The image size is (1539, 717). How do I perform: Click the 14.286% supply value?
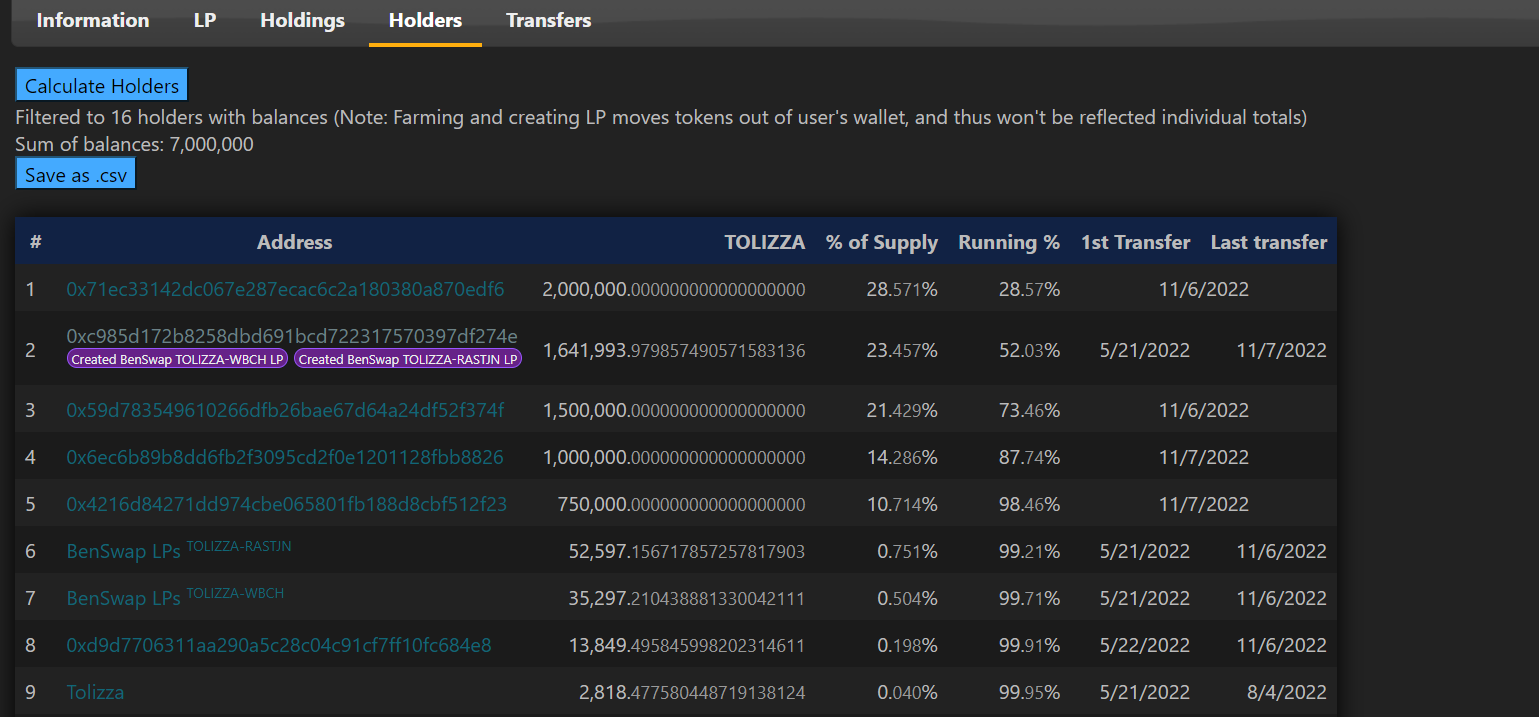pos(902,457)
